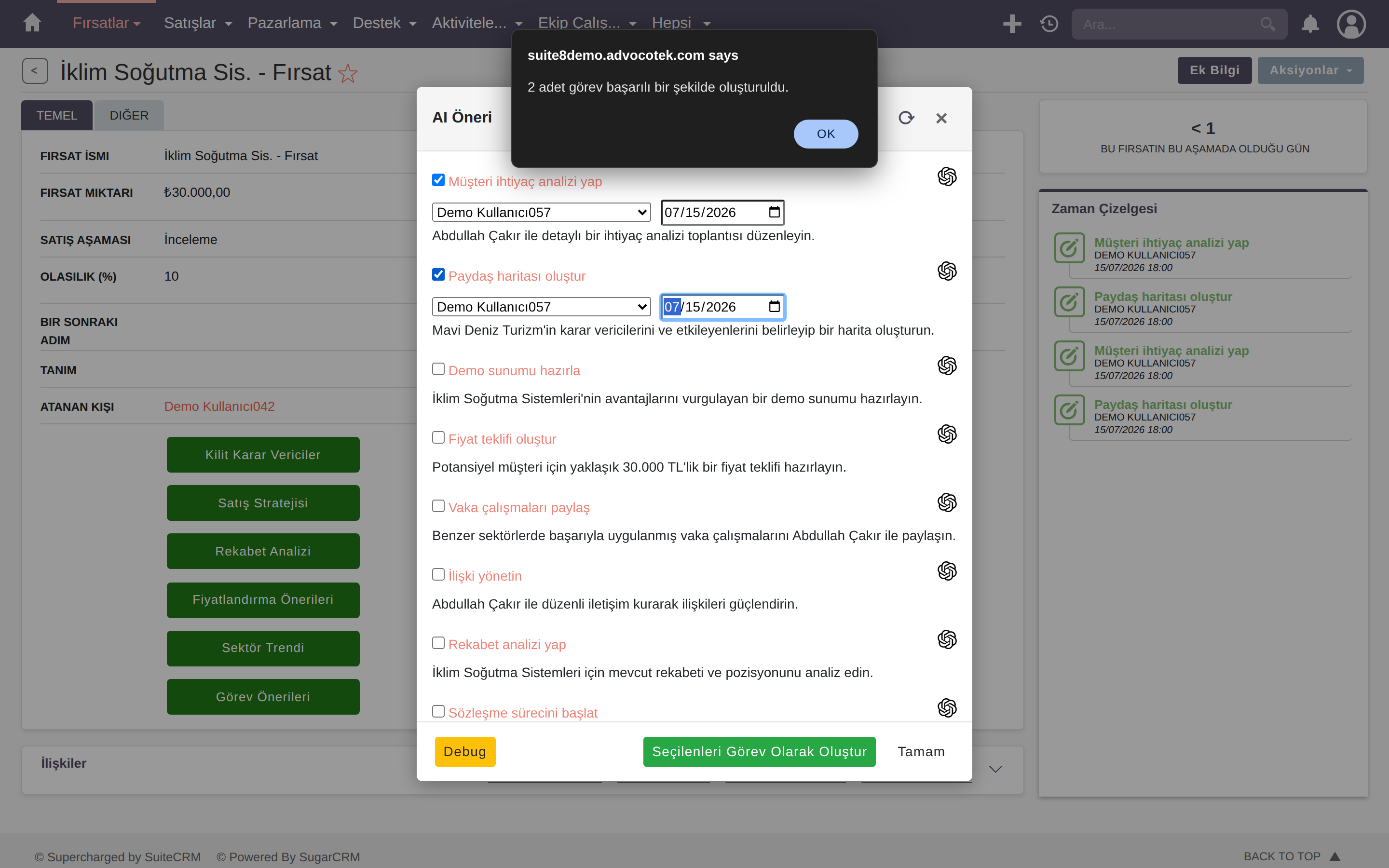Image resolution: width=1389 pixels, height=868 pixels.
Task: Click Satış Stratejisi button
Action: coord(263,503)
